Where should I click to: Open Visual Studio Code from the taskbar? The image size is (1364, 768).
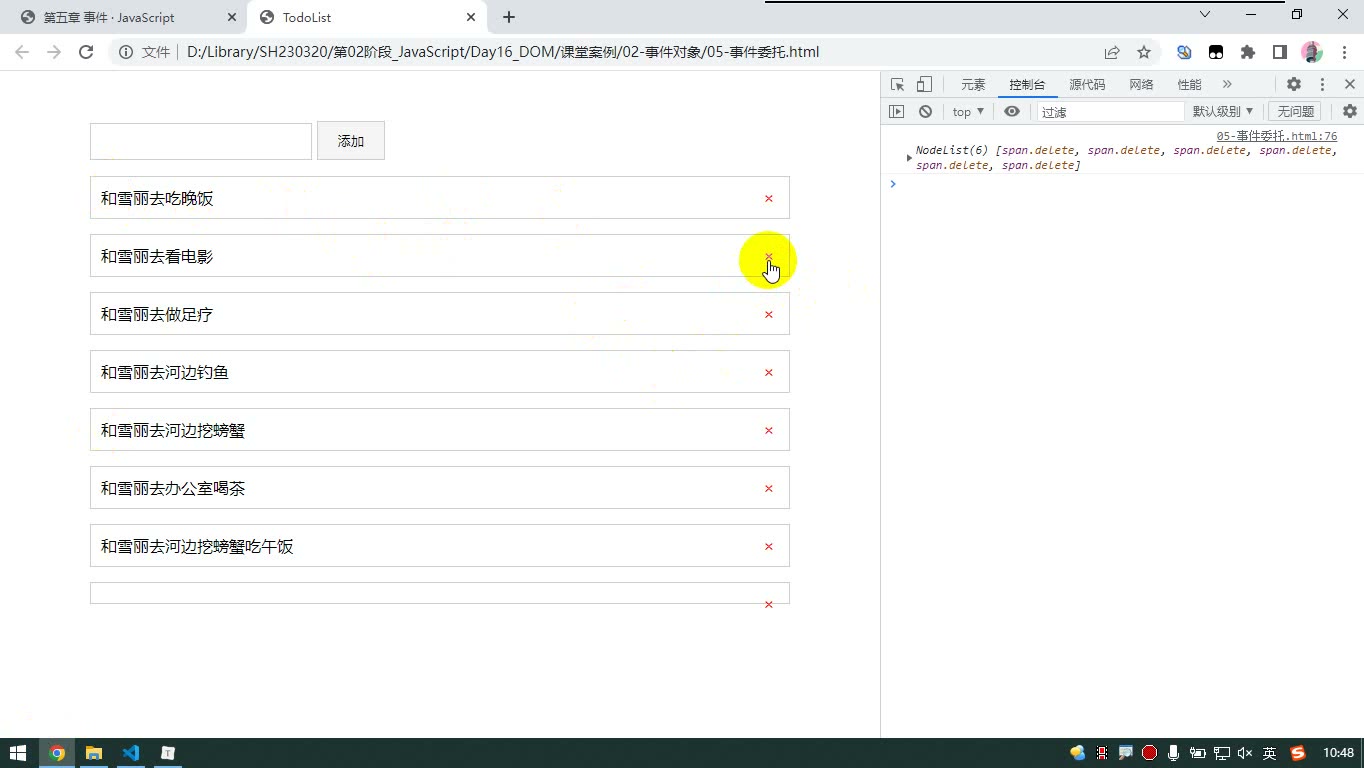point(131,753)
